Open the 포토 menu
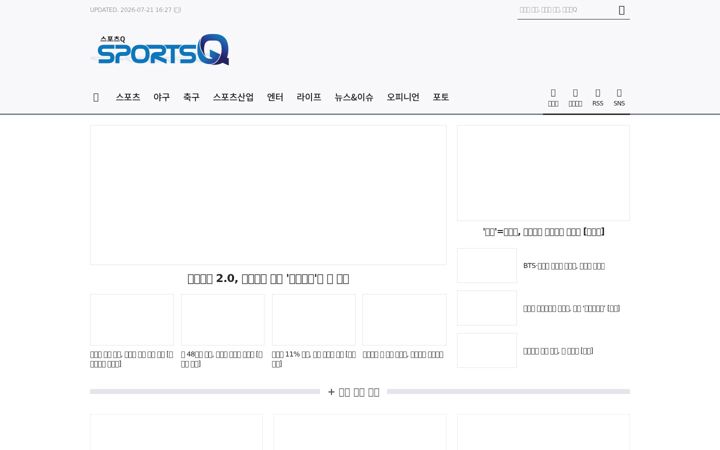The image size is (720, 450). click(x=440, y=97)
